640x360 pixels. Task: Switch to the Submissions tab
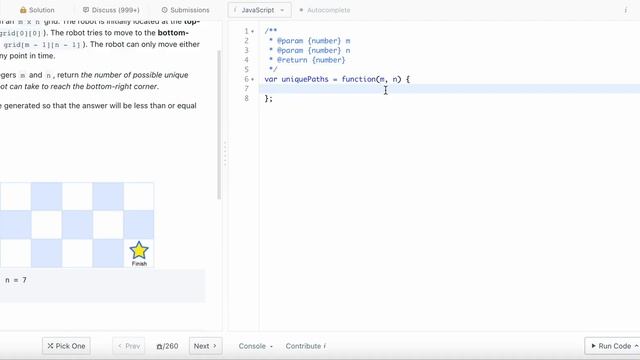(186, 10)
